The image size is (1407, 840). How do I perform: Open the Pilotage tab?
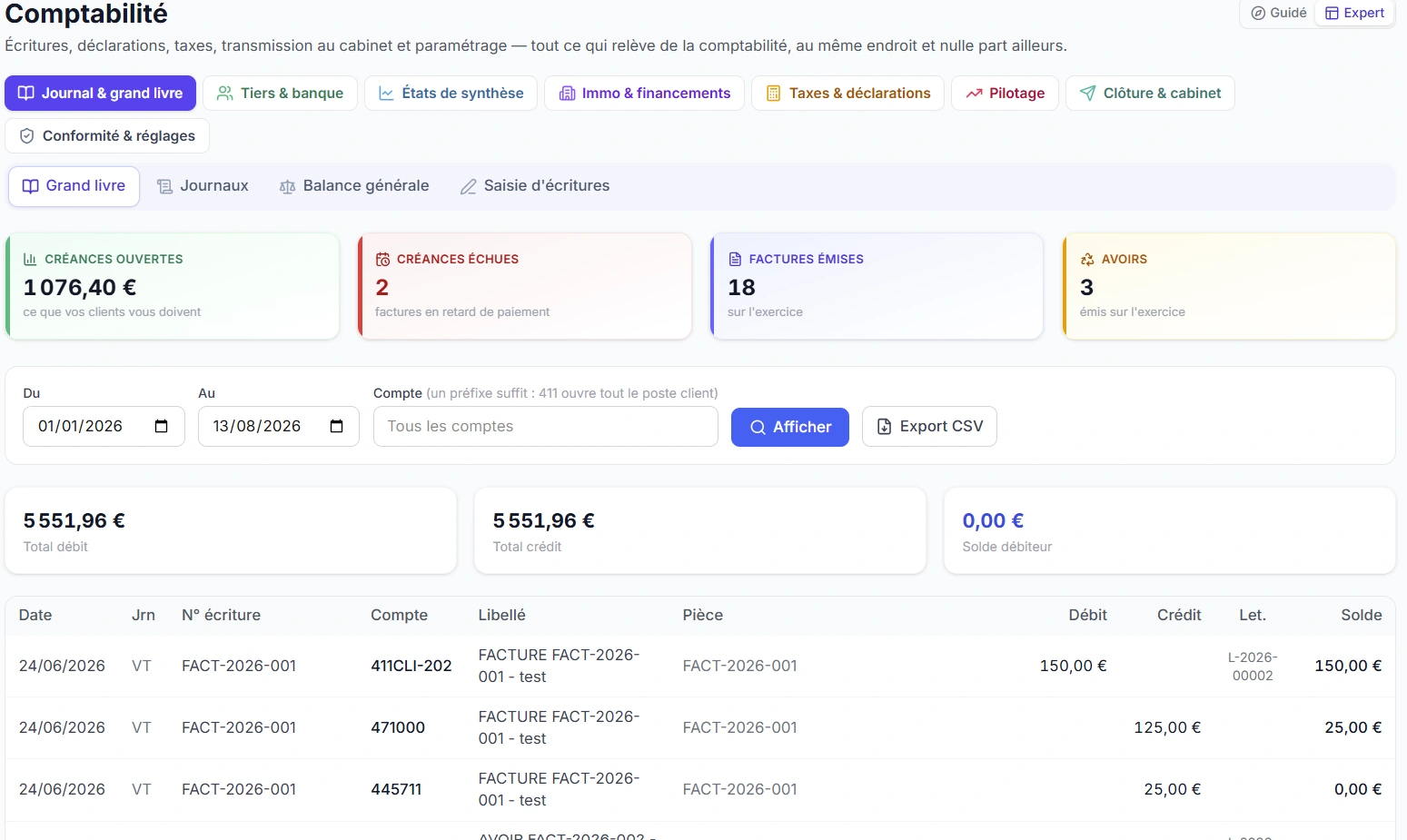1005,93
